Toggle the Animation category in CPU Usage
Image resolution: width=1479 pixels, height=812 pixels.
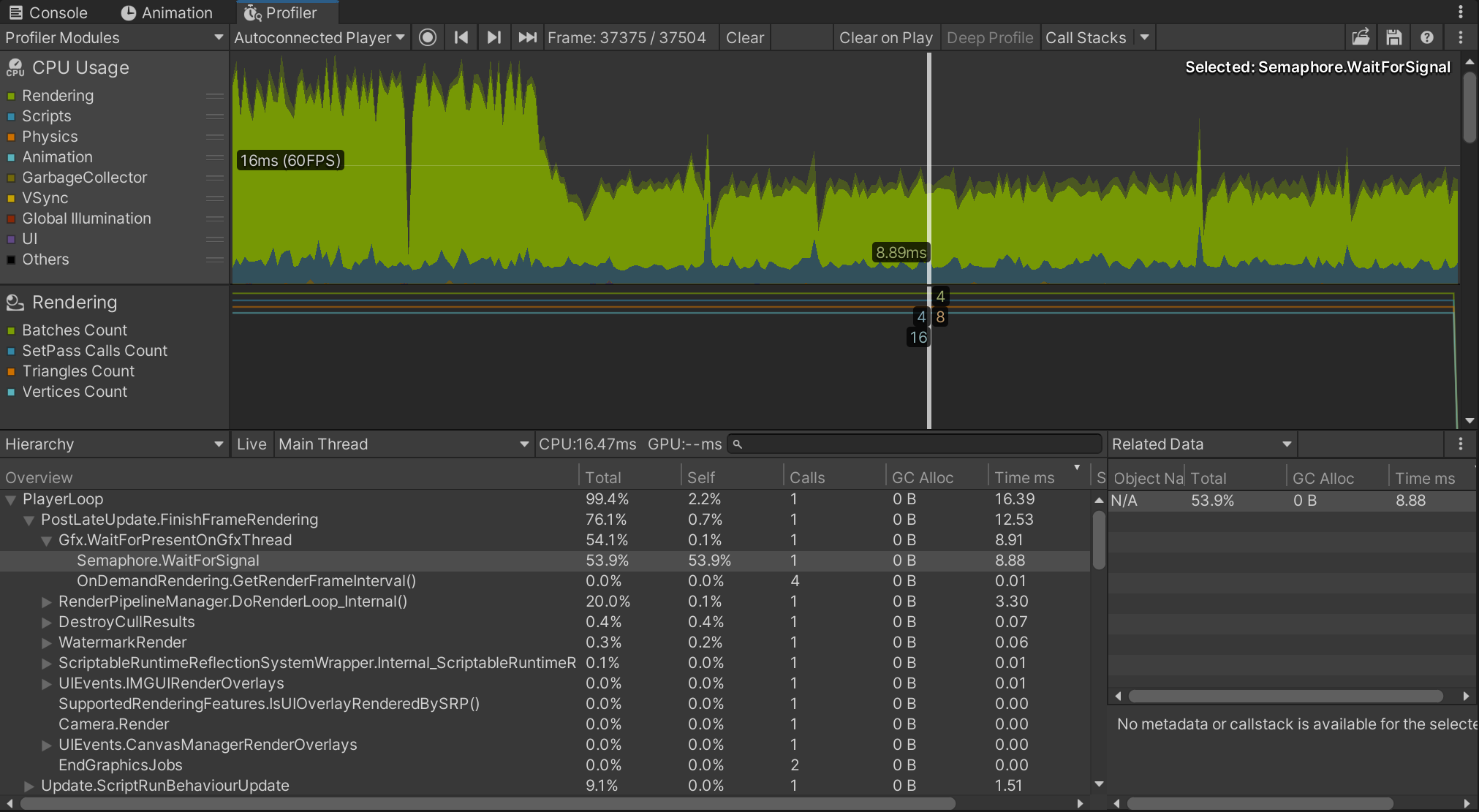pos(11,157)
